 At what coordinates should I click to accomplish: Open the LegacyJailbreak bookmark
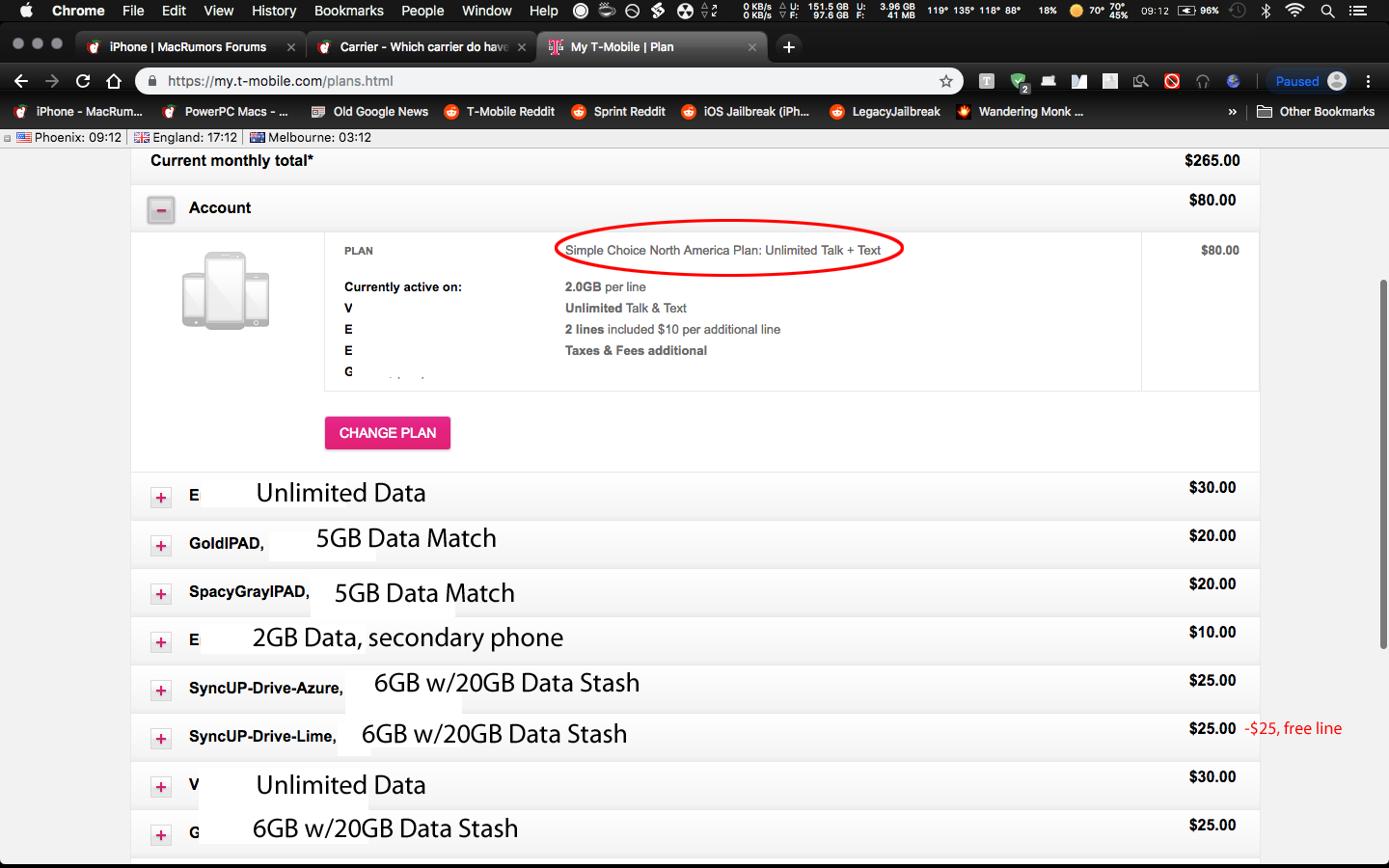tap(885, 112)
